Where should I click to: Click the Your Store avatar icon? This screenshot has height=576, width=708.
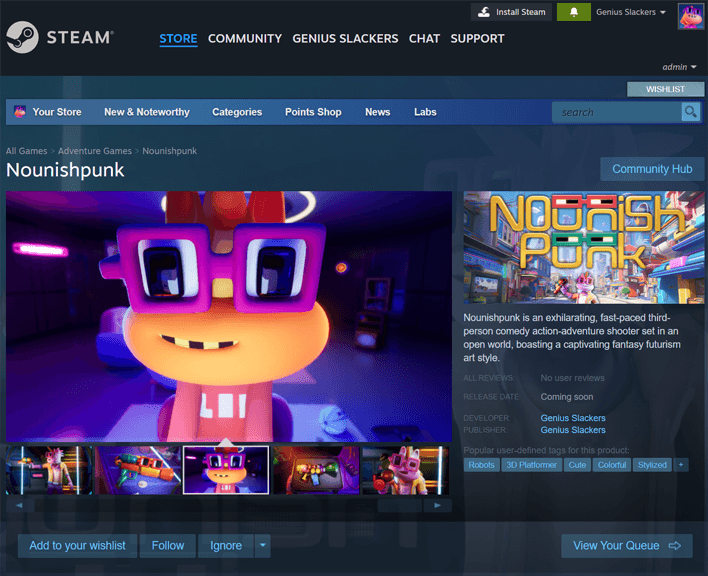click(x=20, y=112)
